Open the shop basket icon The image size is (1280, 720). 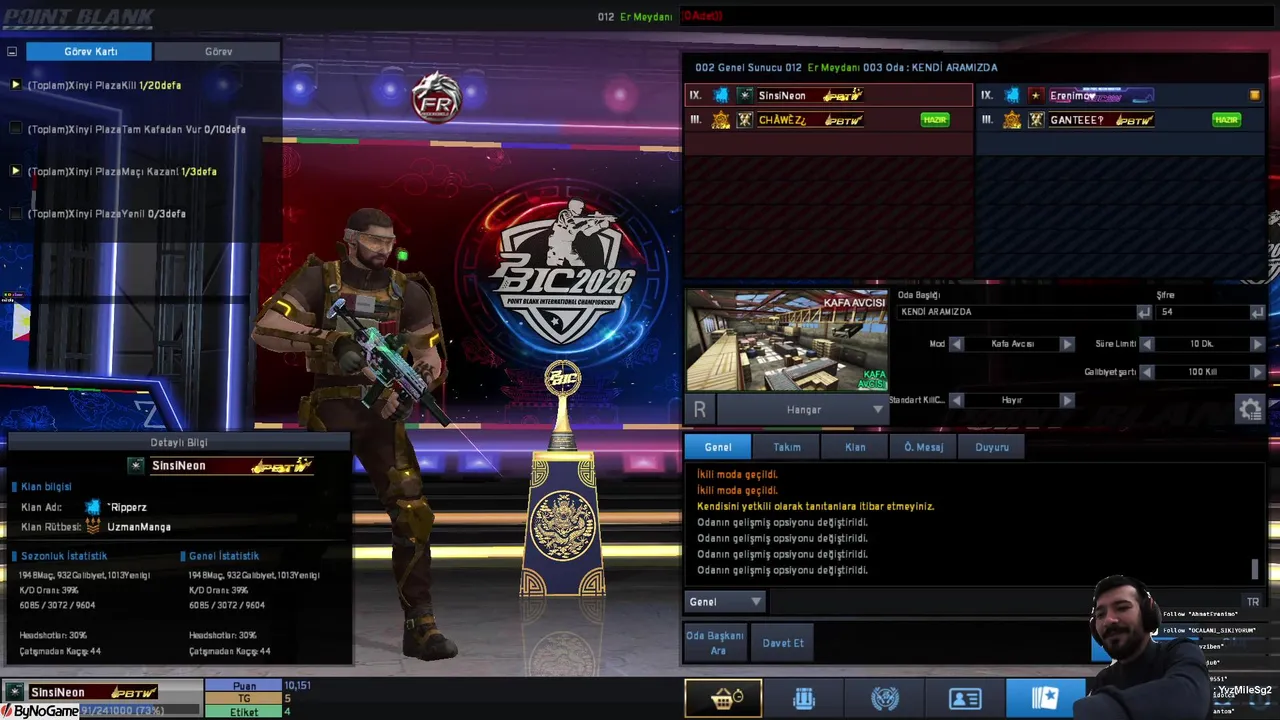(x=723, y=698)
